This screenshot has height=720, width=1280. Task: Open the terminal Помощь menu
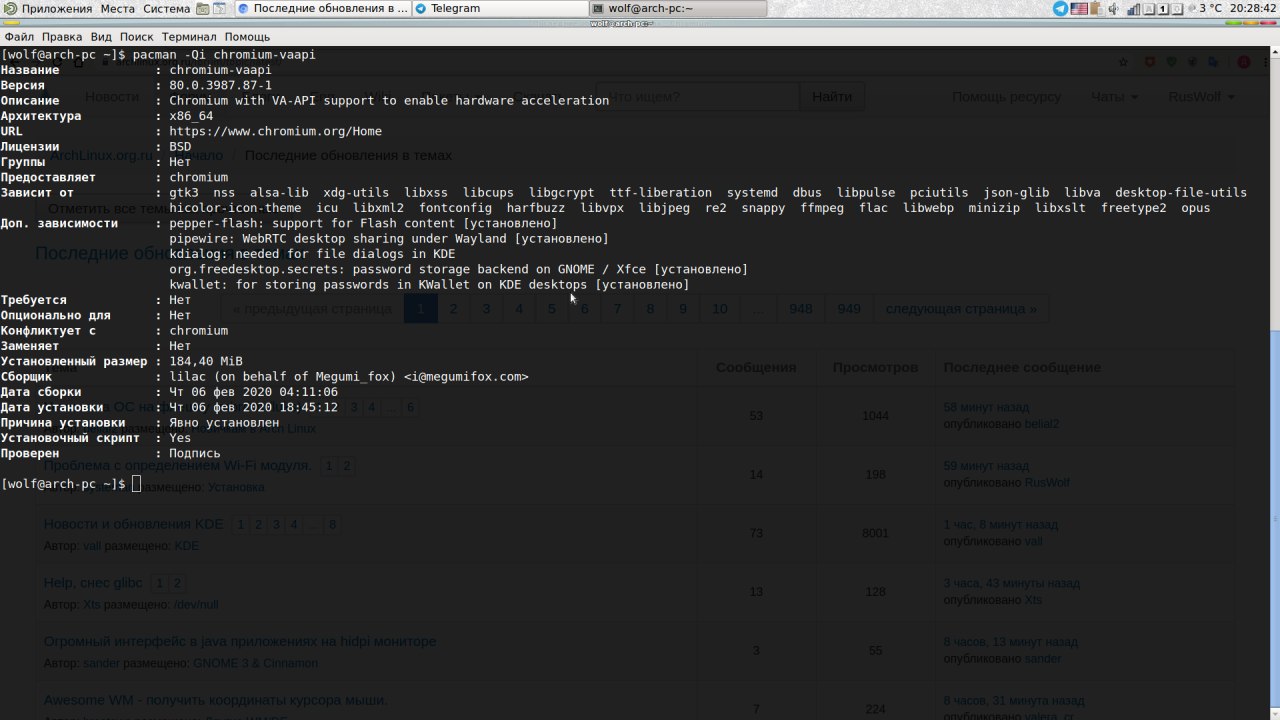pyautogui.click(x=247, y=36)
